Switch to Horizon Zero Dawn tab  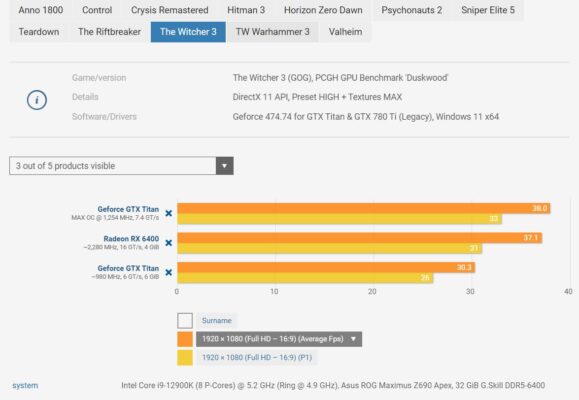click(323, 10)
